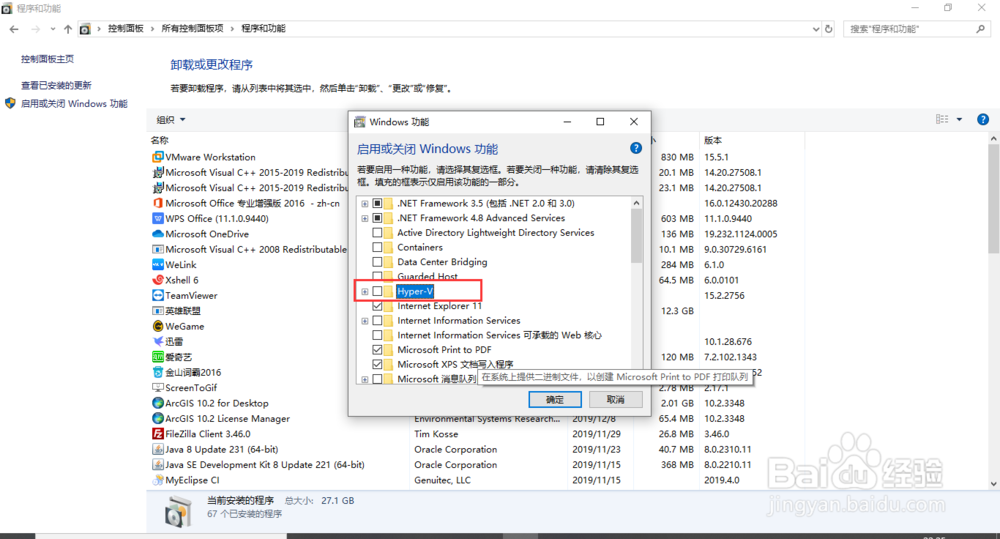This screenshot has height=539, width=1000.
Task: Click the 爱奇艺 program icon
Action: pos(158,357)
